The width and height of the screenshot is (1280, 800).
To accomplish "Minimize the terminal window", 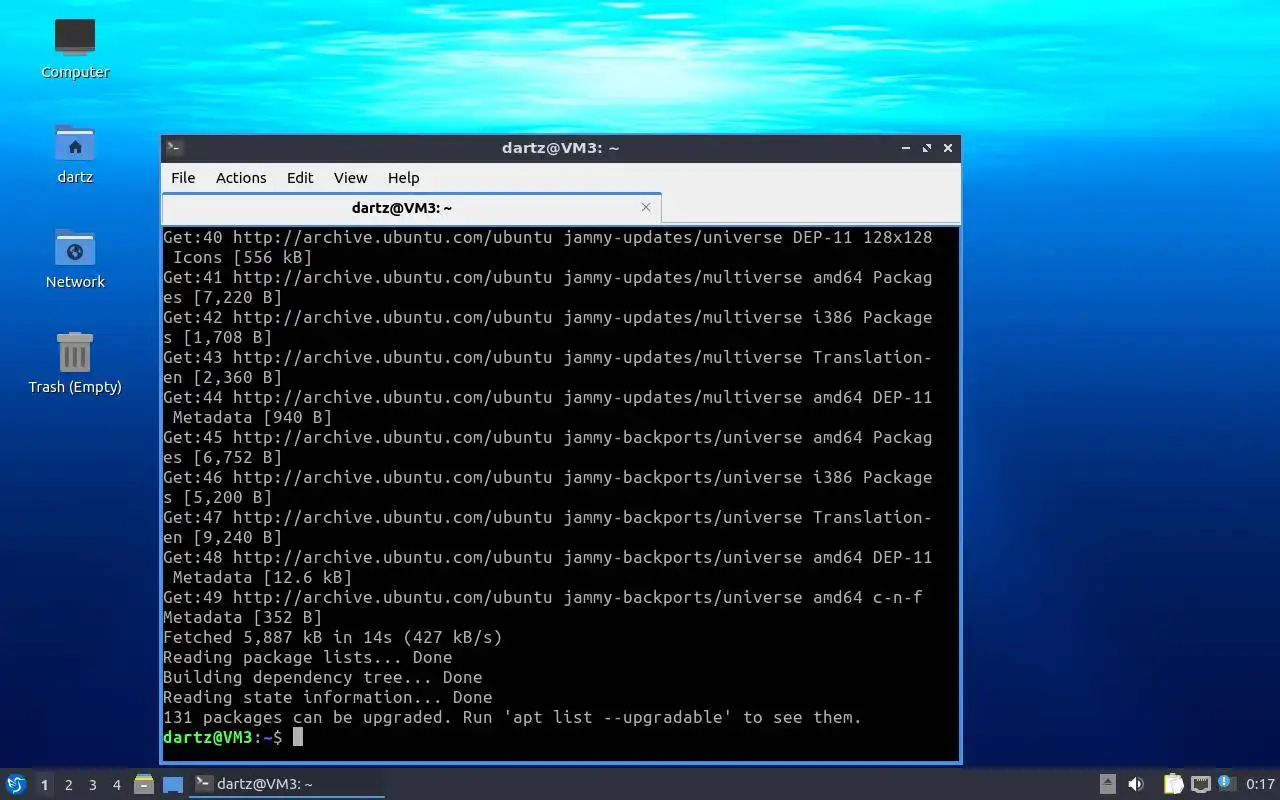I will tap(906, 148).
